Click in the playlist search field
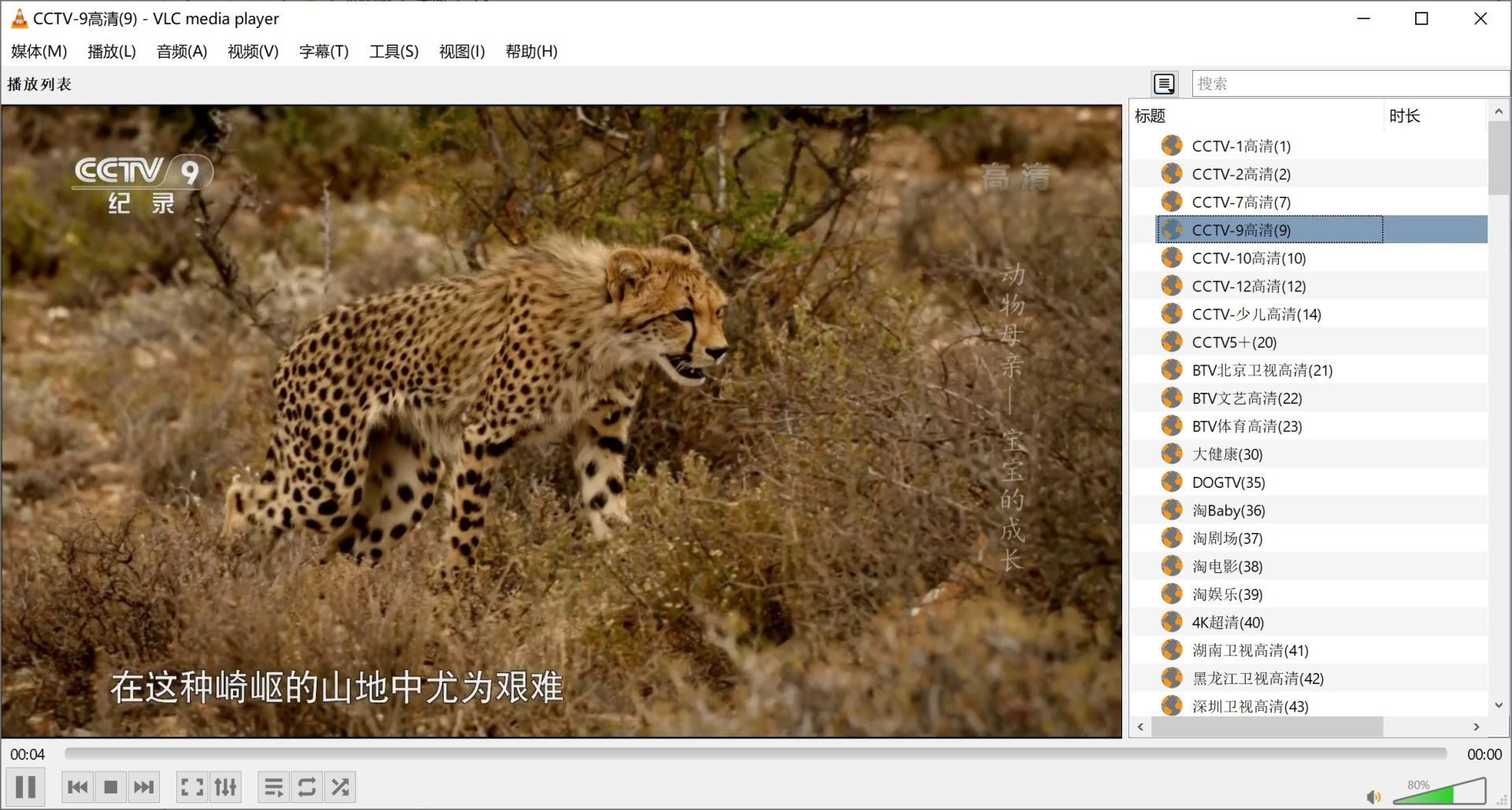 click(x=1348, y=83)
